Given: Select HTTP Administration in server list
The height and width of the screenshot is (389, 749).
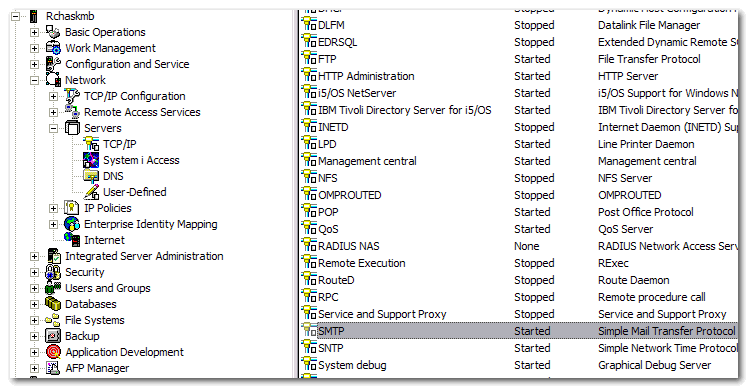Looking at the screenshot, I should coord(366,76).
